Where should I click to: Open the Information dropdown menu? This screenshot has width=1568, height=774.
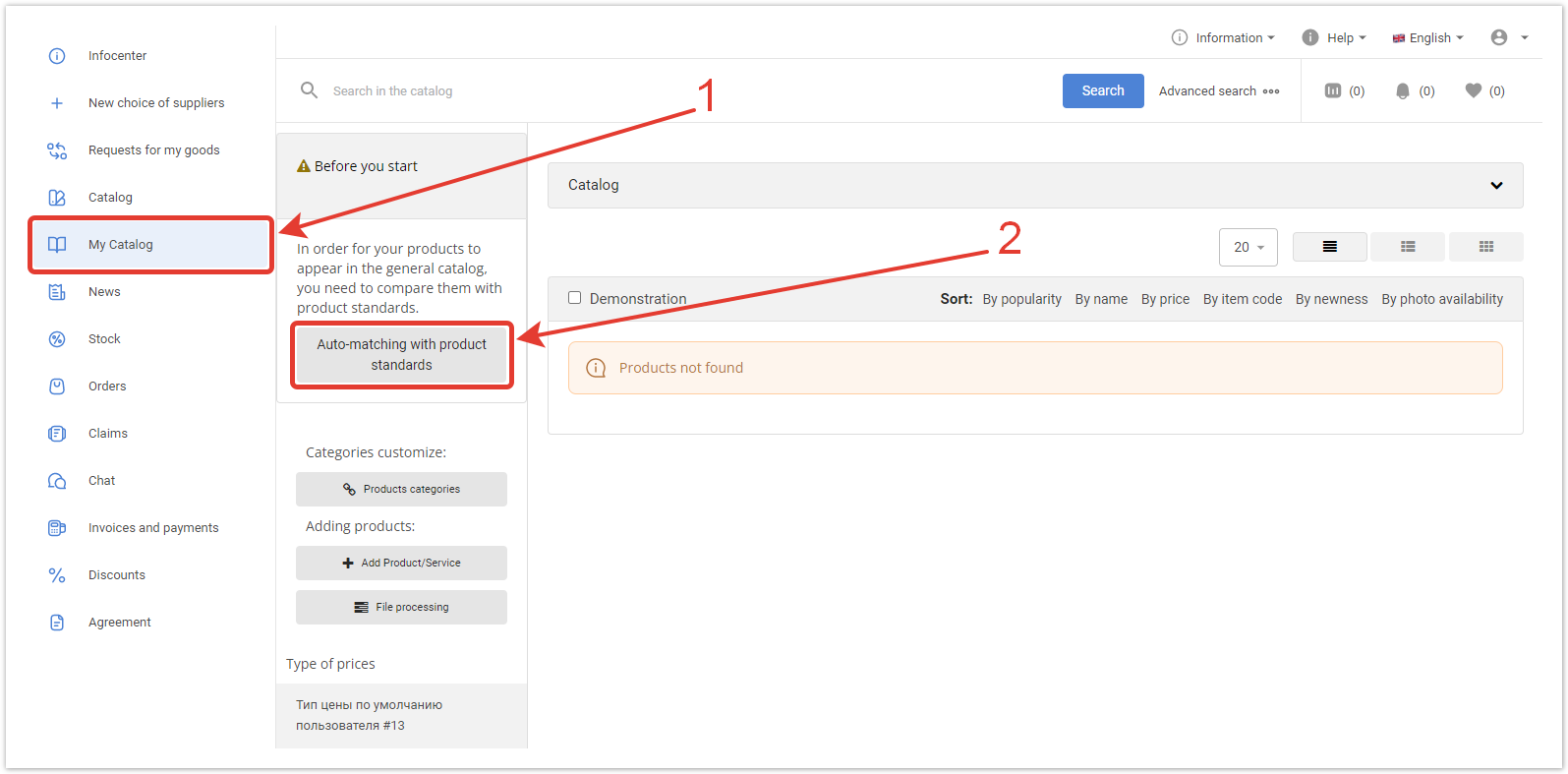pos(1223,38)
